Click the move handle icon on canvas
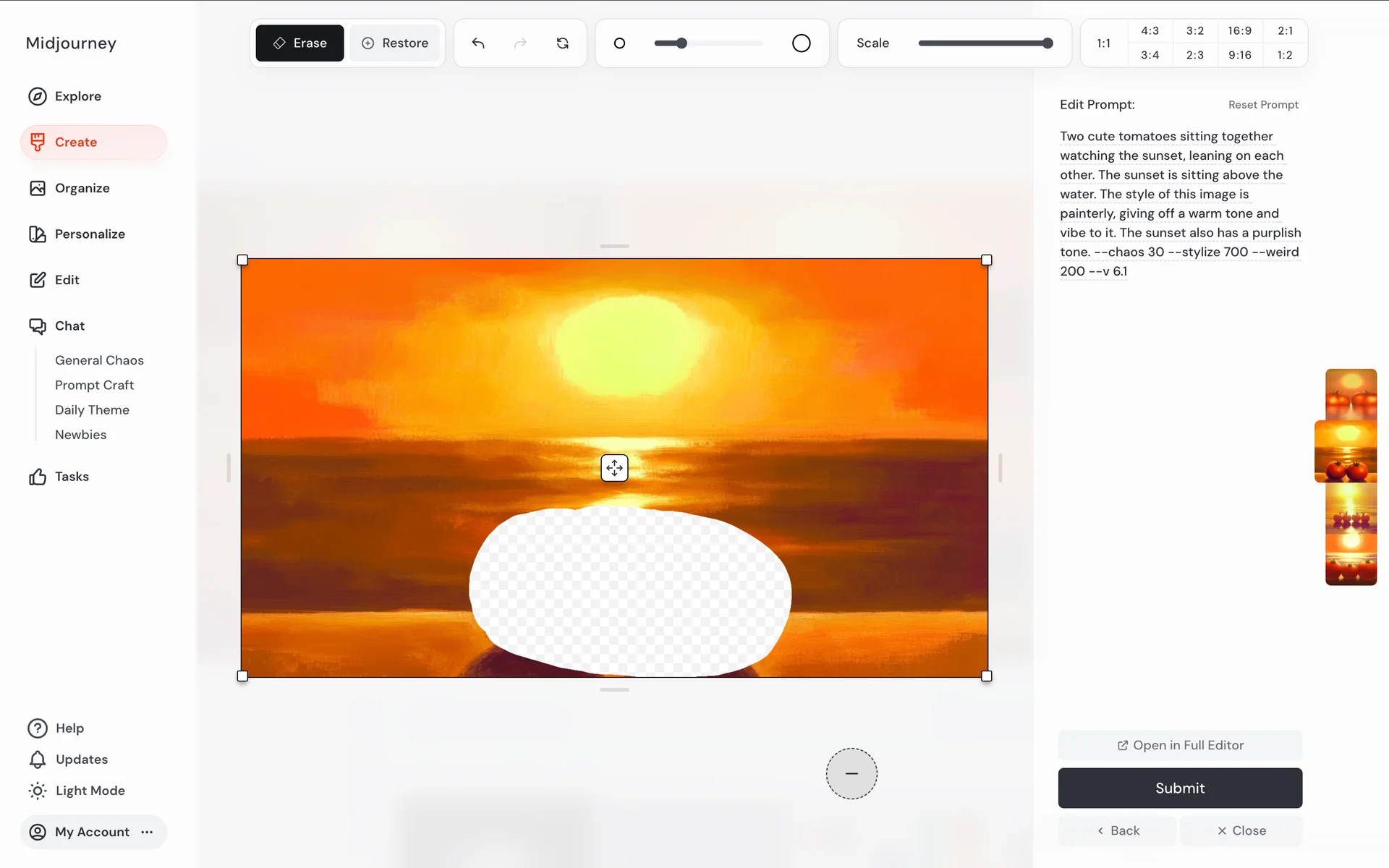 click(614, 468)
